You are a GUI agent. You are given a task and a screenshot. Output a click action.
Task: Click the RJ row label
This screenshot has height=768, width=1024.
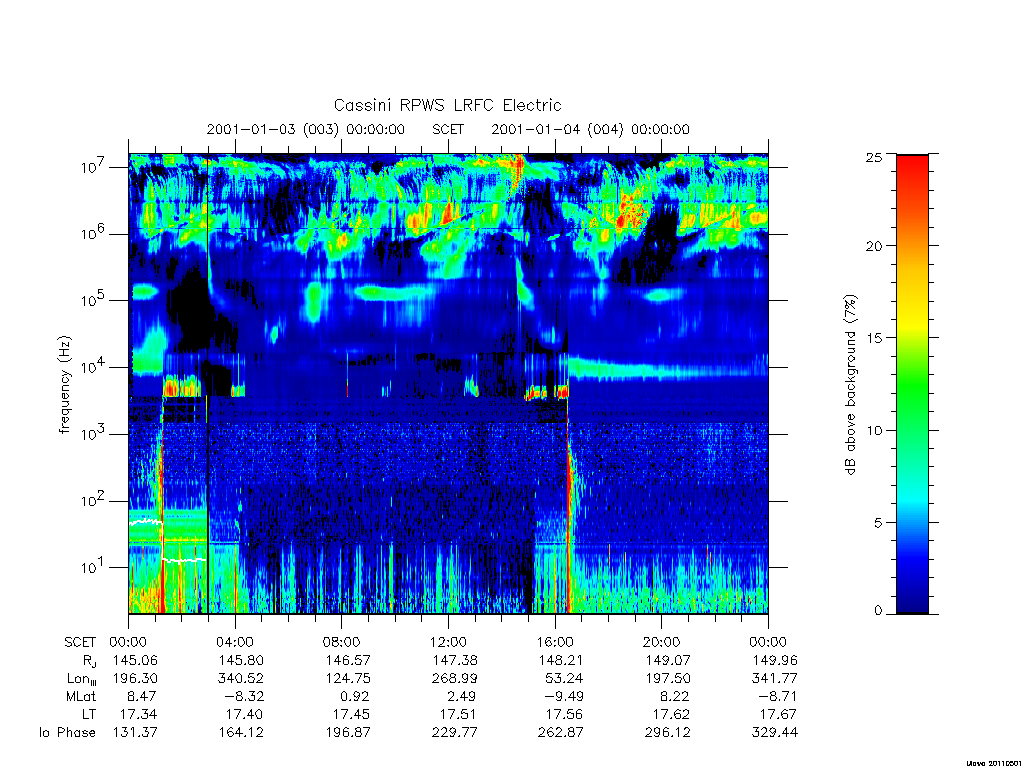[89, 661]
